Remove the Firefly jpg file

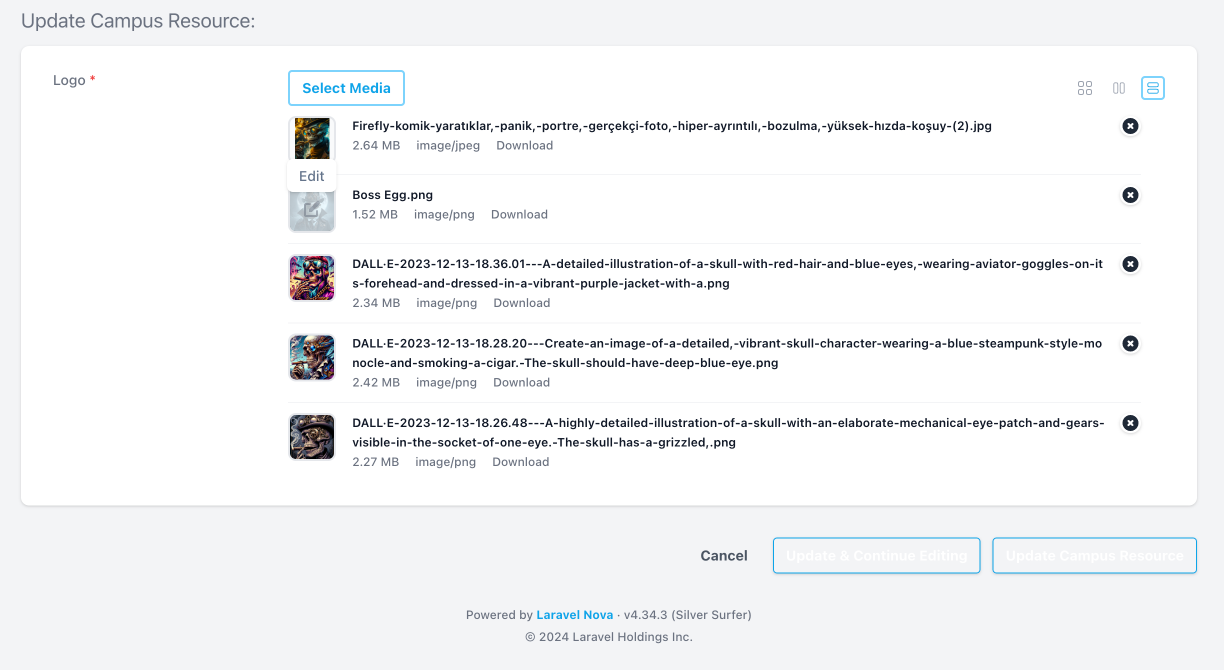[x=1130, y=126]
